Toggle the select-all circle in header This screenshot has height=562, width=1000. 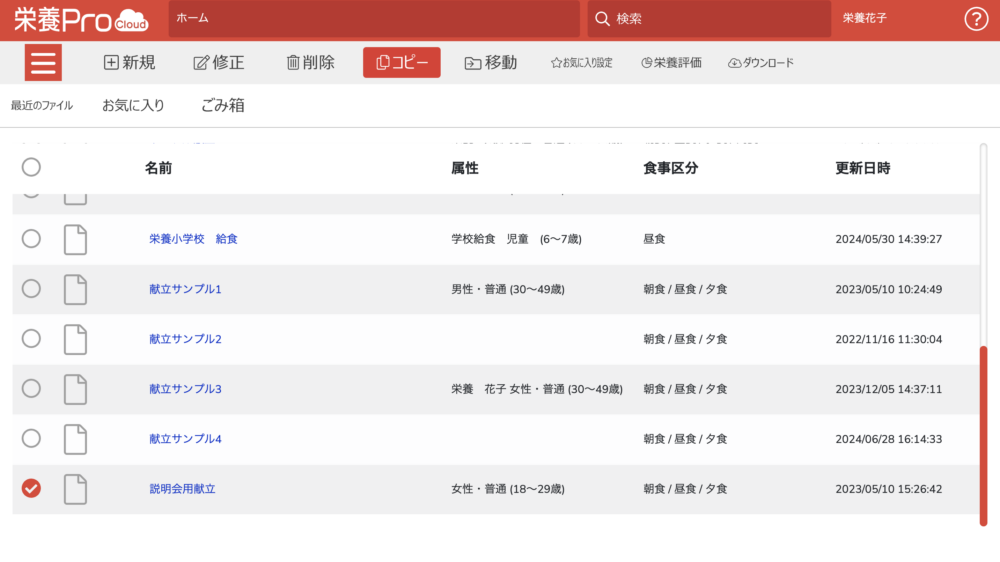(x=31, y=167)
